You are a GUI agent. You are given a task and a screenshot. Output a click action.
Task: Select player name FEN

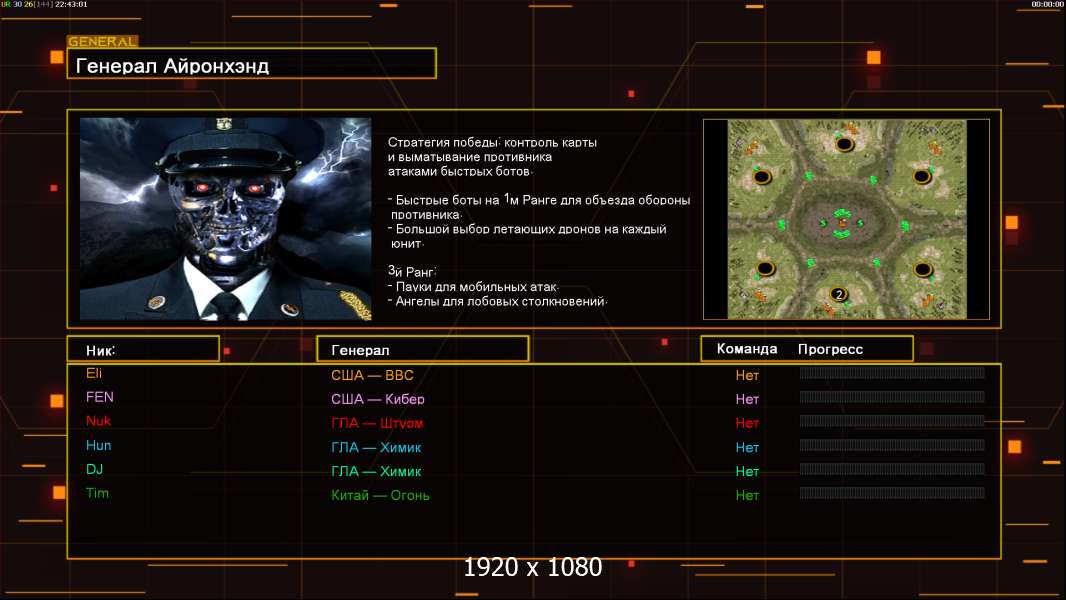(99, 397)
